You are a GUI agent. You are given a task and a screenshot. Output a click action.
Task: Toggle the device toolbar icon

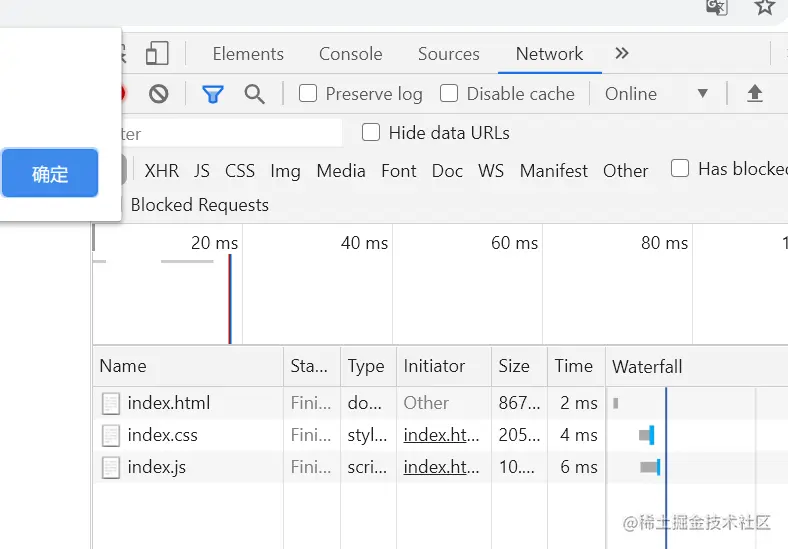click(x=157, y=54)
